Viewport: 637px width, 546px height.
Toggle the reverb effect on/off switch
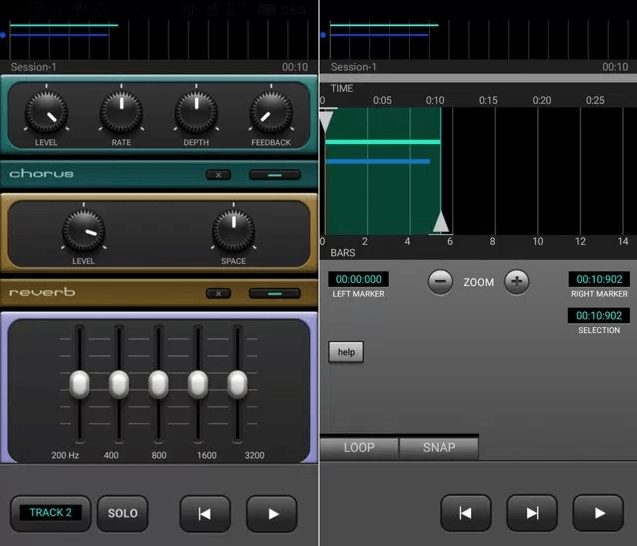click(275, 293)
